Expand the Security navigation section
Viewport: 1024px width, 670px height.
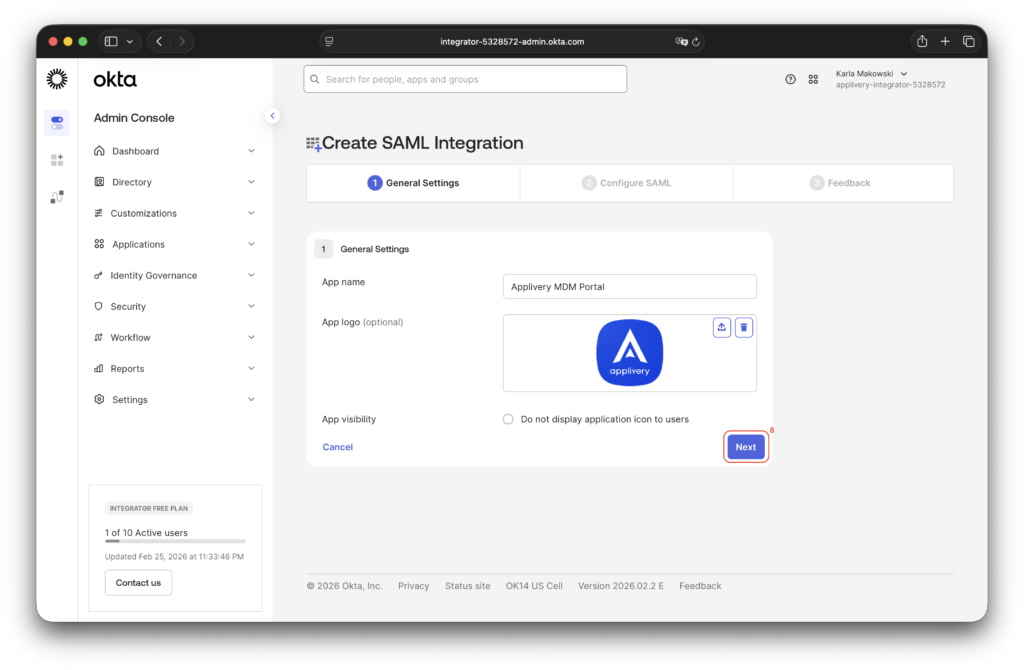click(x=174, y=306)
